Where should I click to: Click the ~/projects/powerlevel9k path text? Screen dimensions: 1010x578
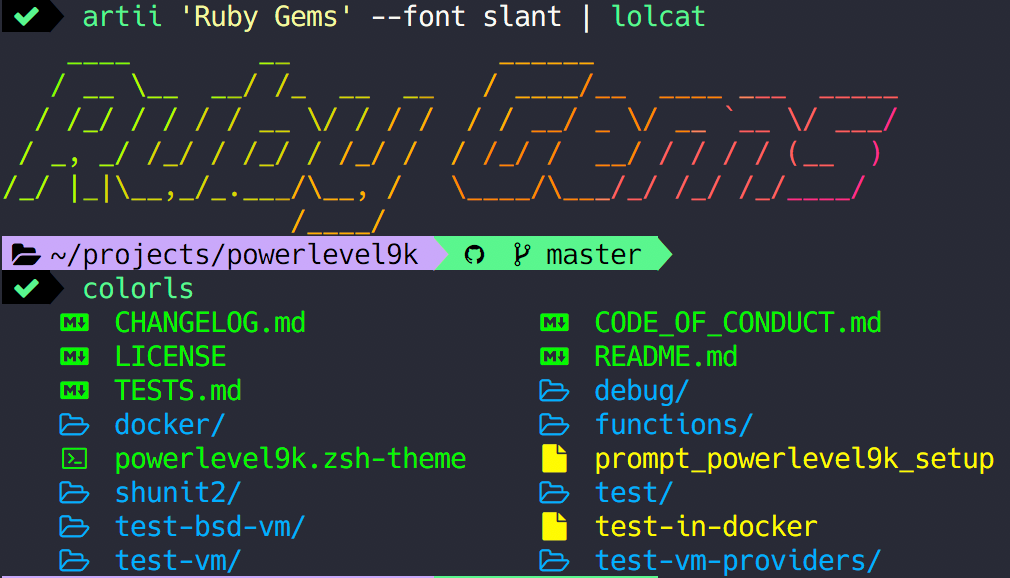click(x=234, y=255)
